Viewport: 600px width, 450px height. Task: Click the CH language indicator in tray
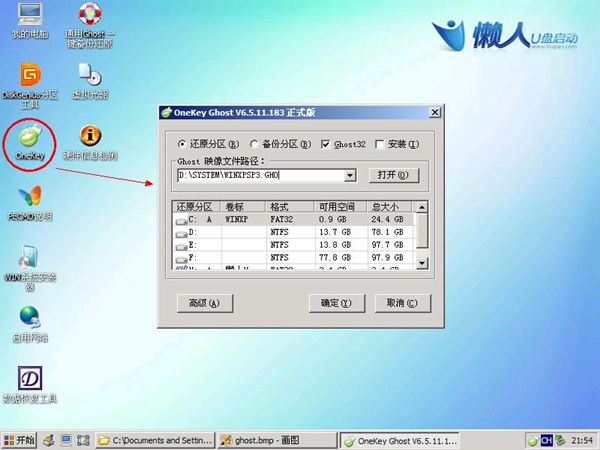(x=546, y=441)
